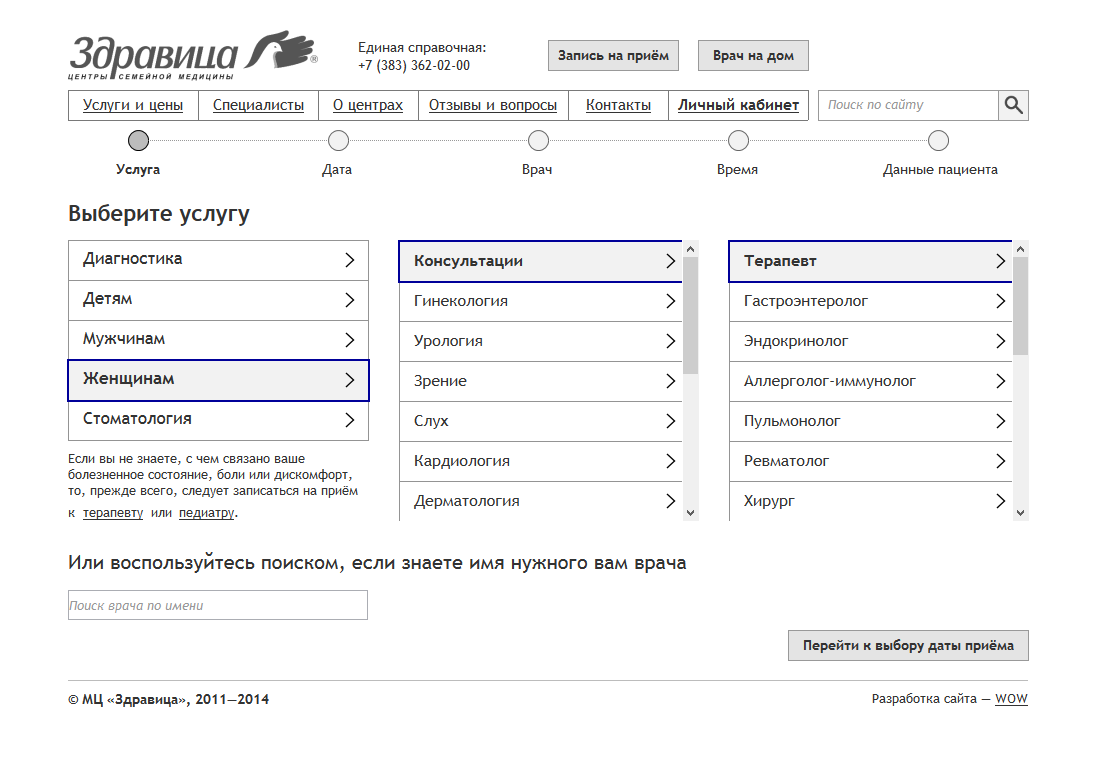This screenshot has width=1096, height=781.
Task: Select the Данные пациента step circle
Action: (x=938, y=141)
